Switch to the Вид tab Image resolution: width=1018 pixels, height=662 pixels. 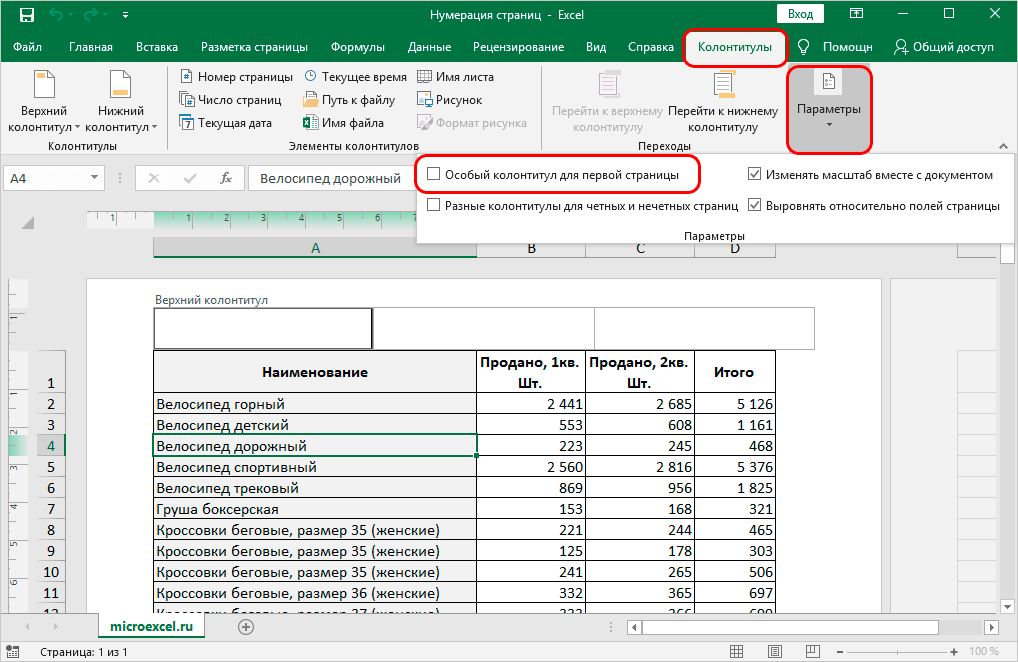(x=596, y=47)
